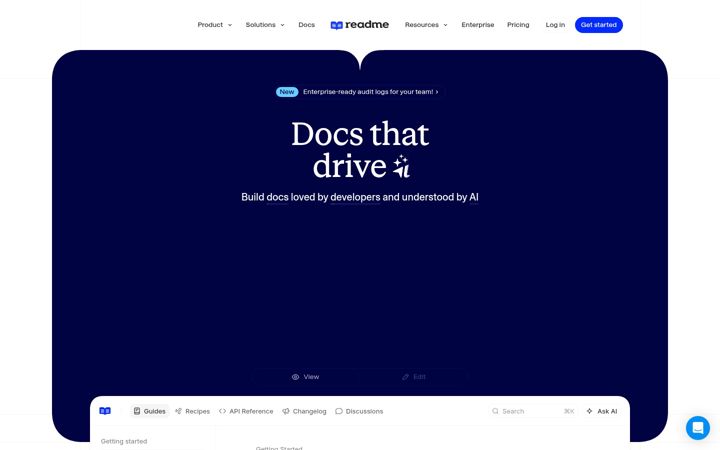720x450 pixels.
Task: Open the Resources dropdown menu
Action: [426, 25]
